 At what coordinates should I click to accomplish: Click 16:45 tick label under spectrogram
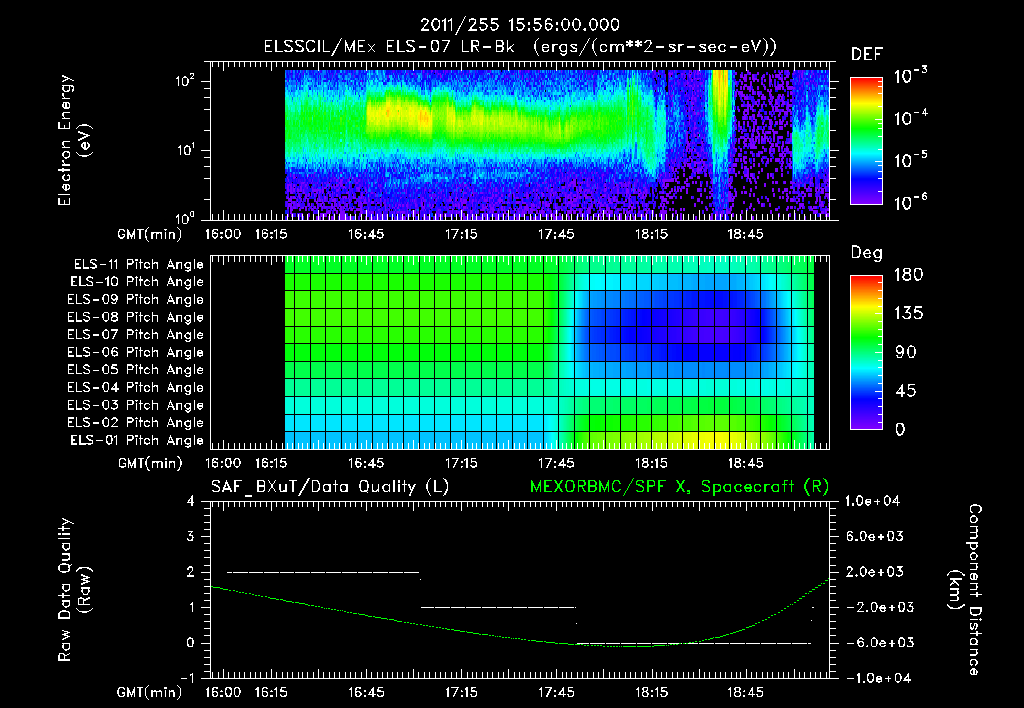366,234
